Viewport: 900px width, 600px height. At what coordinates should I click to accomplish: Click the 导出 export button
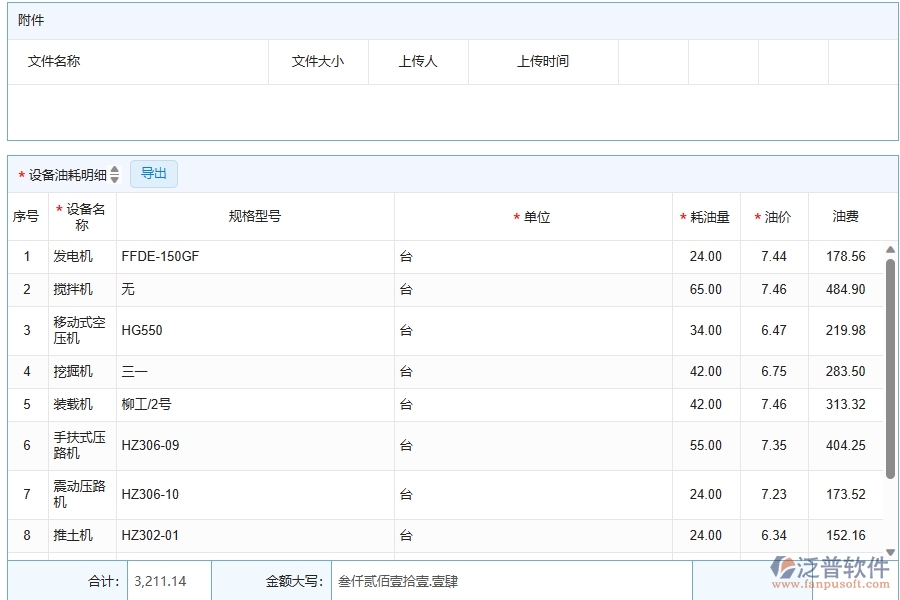pos(154,173)
